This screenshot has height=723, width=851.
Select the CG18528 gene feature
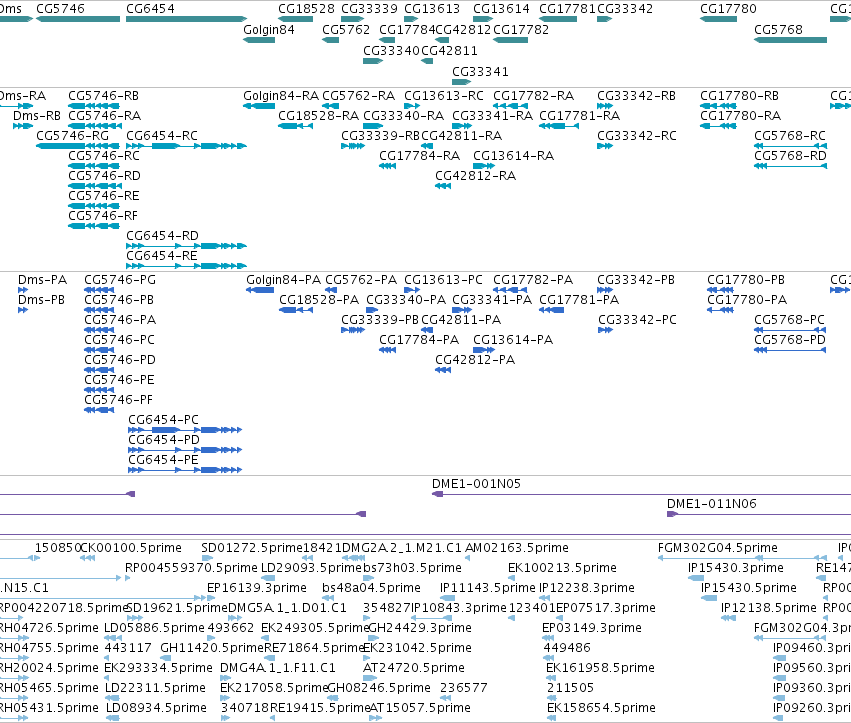tap(295, 19)
